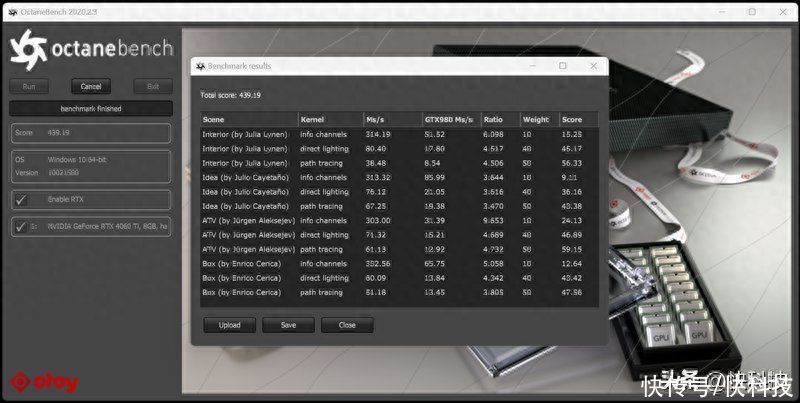Click the GTX980 Ms/s column header

coord(452,119)
